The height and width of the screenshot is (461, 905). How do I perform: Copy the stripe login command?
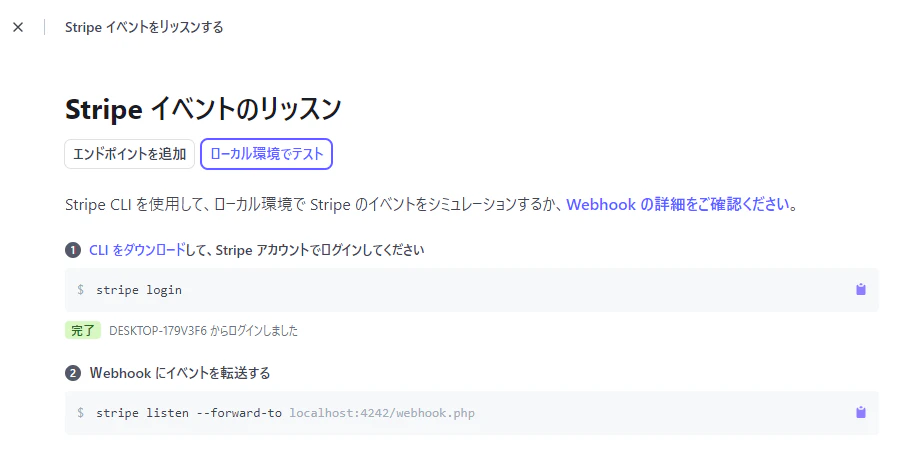(x=861, y=289)
